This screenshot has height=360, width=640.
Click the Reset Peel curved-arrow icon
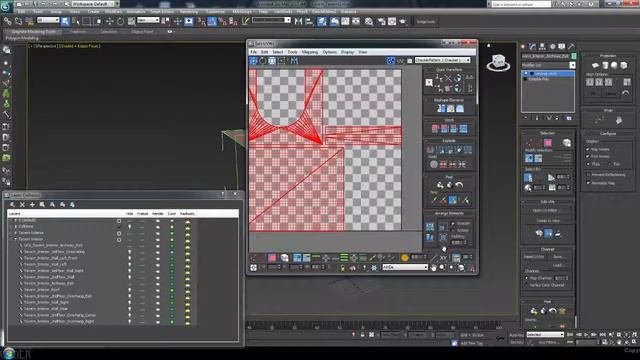[x=459, y=185]
